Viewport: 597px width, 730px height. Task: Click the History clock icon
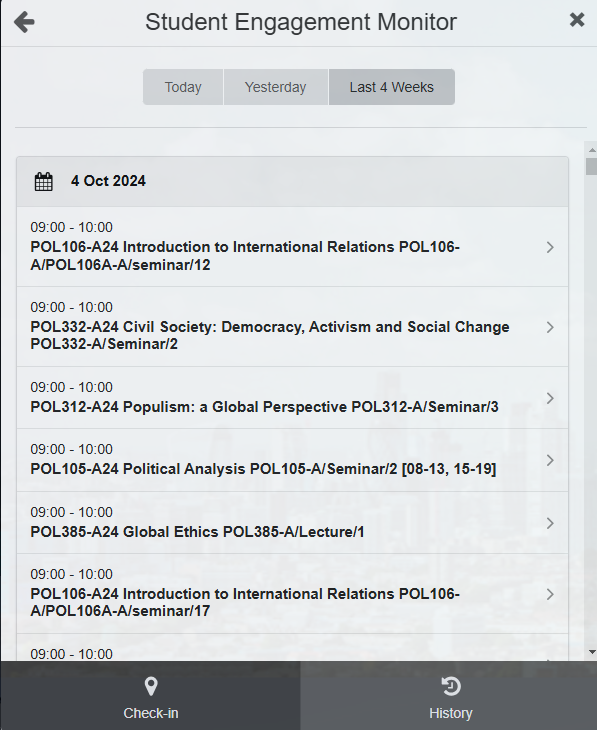451,686
